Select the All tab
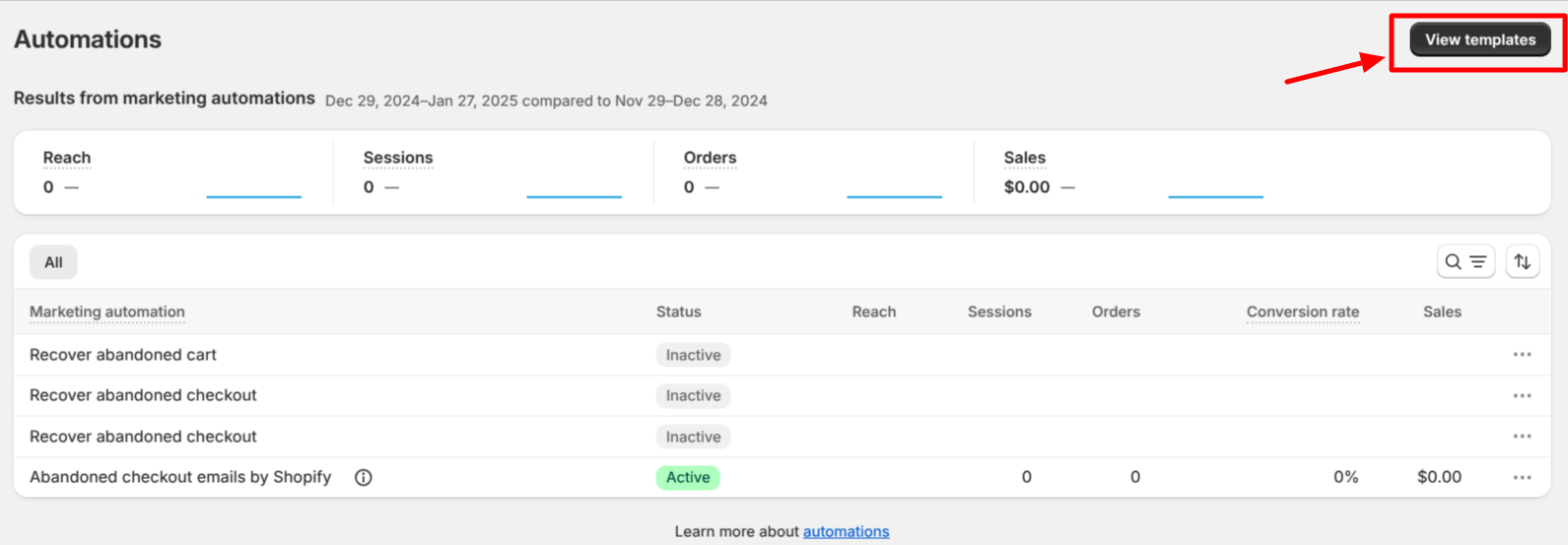Viewport: 1568px width, 545px height. (x=53, y=262)
